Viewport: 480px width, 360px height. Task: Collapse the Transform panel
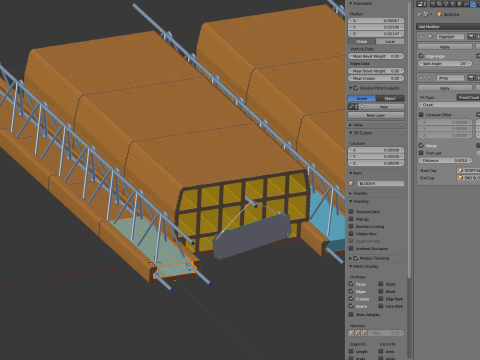point(351,3)
